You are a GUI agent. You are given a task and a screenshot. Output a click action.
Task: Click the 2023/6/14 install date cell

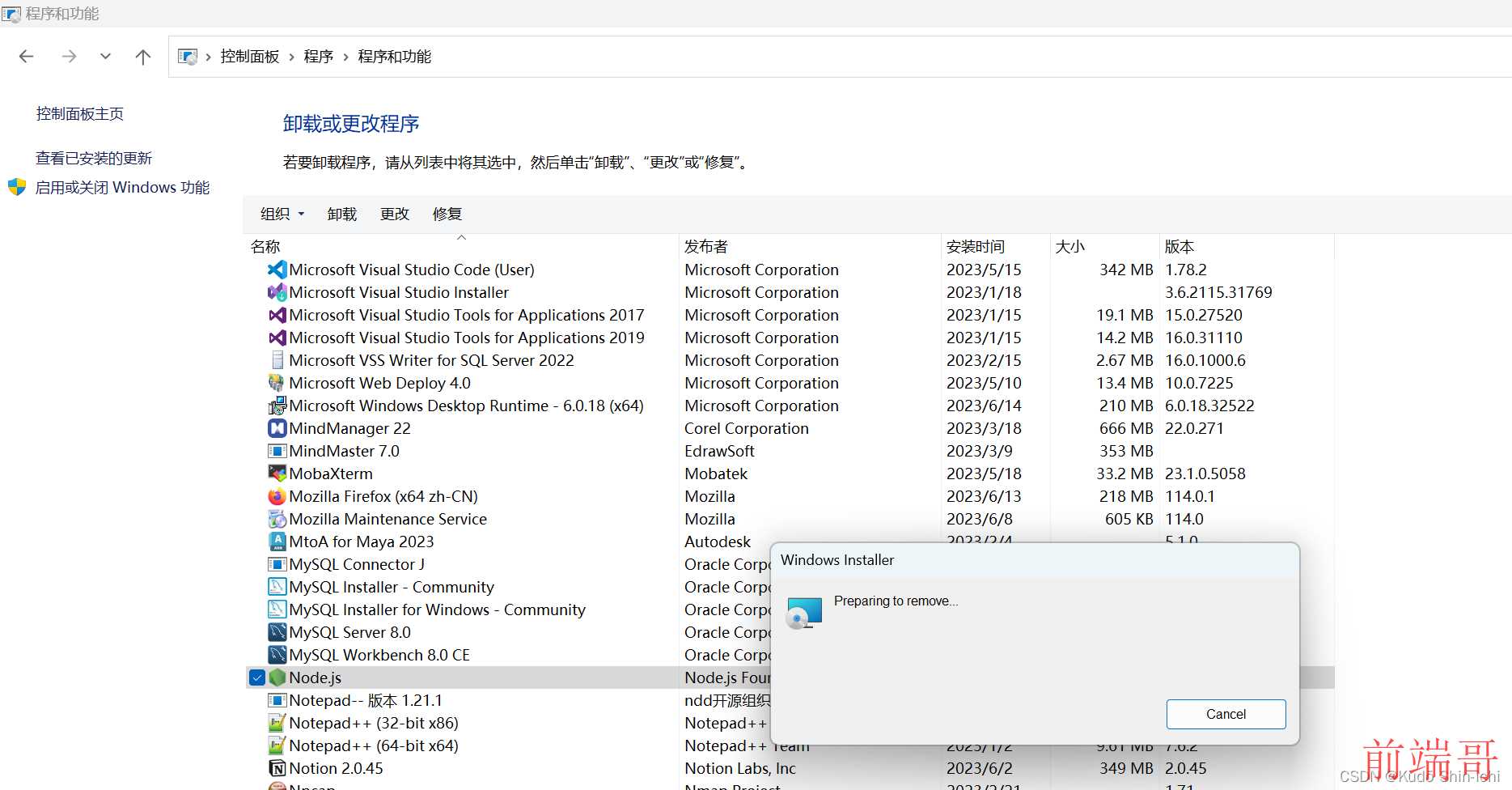click(x=984, y=406)
